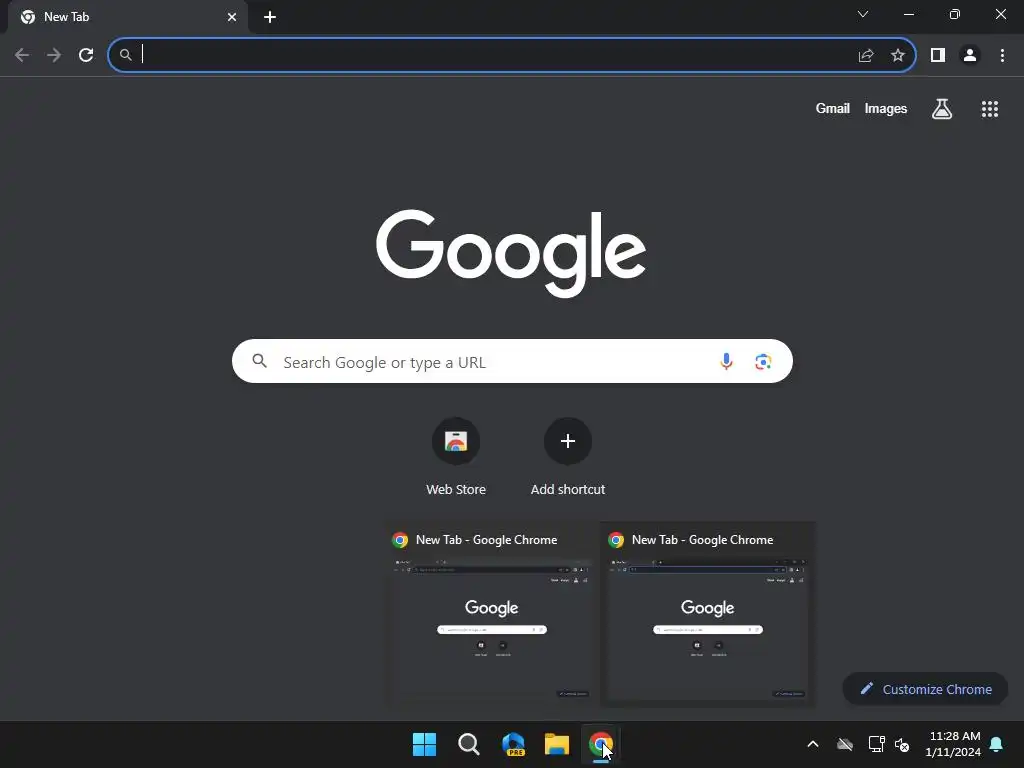The width and height of the screenshot is (1024, 768).
Task: Open Chrome's three-dot menu
Action: (1002, 56)
